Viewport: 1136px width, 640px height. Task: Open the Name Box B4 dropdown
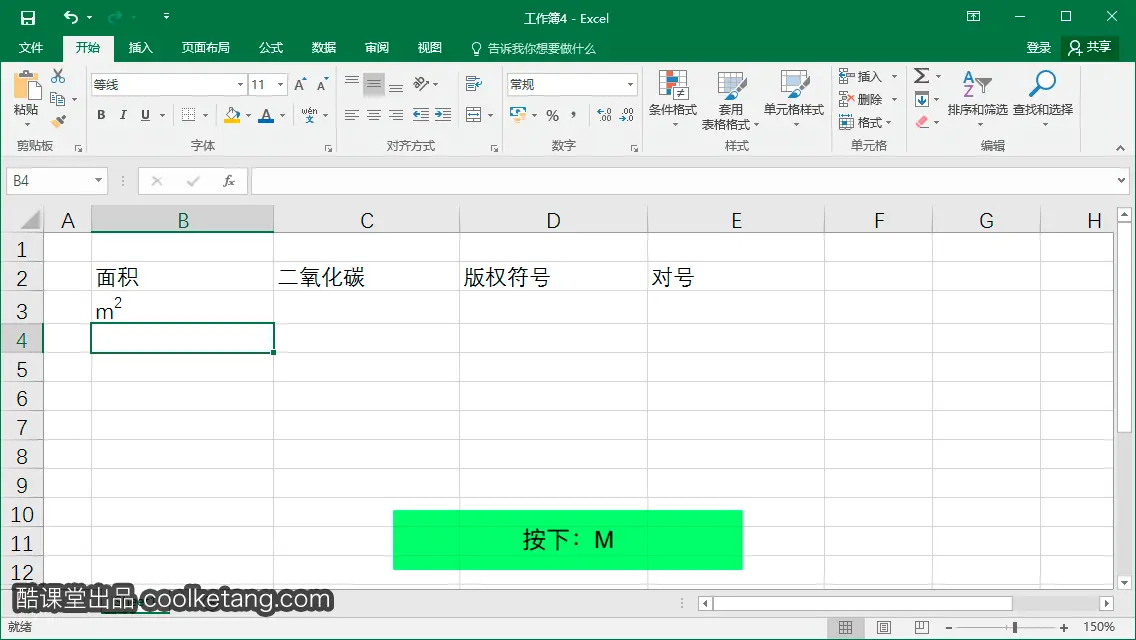[x=99, y=180]
